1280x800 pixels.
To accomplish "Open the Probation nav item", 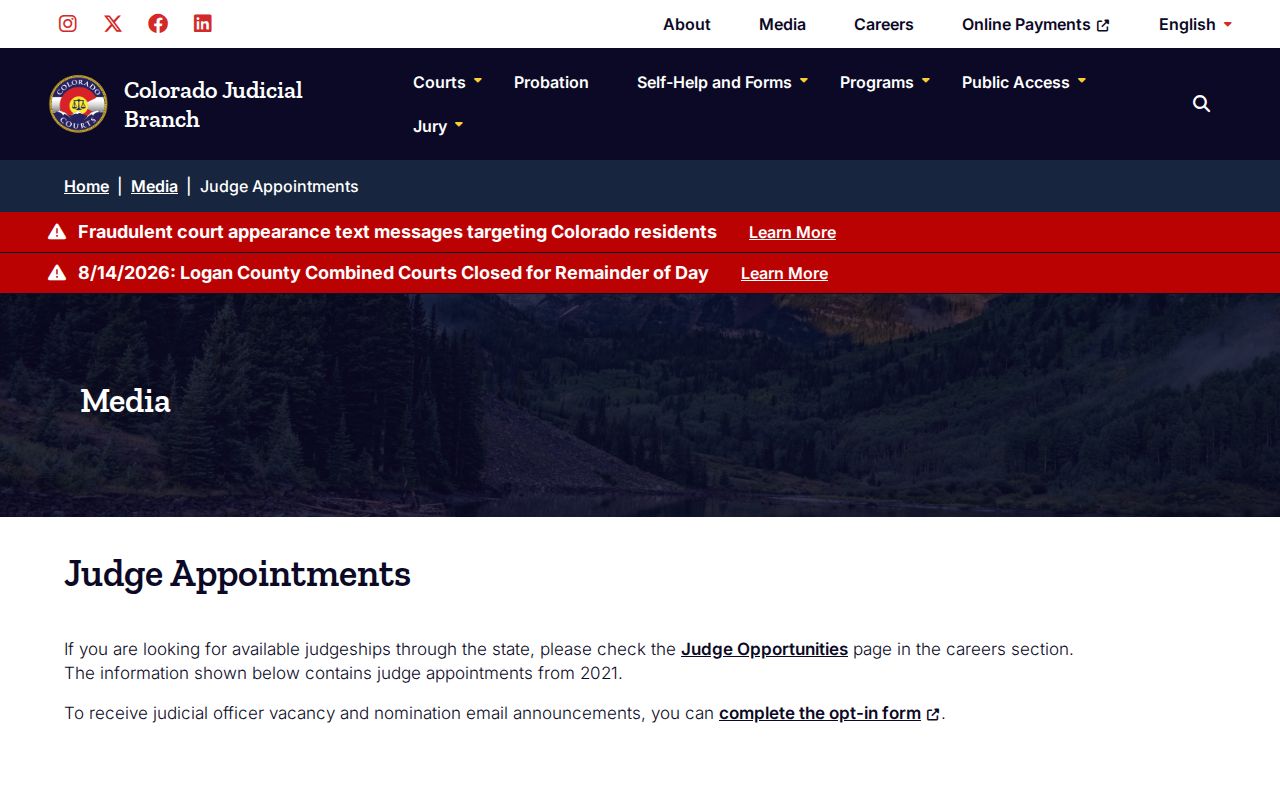I will [x=551, y=82].
